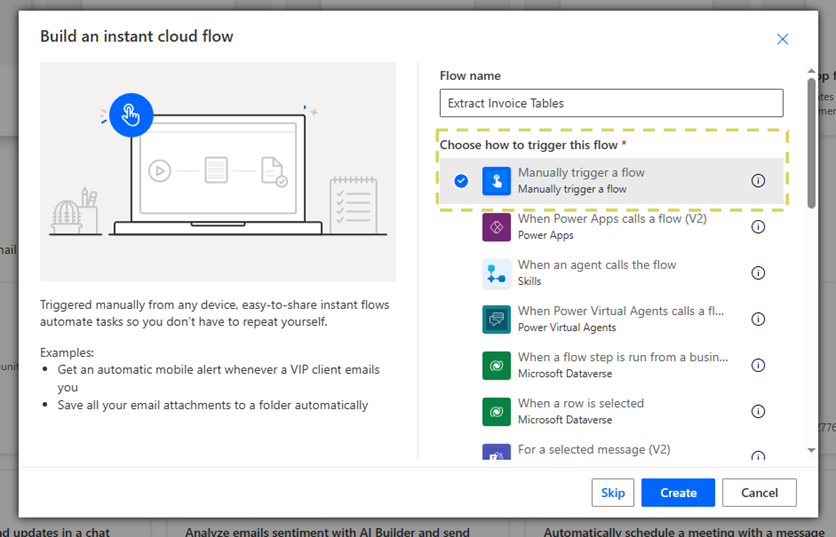The image size is (836, 537).
Task: Open info for Manually trigger a flow
Action: click(758, 181)
